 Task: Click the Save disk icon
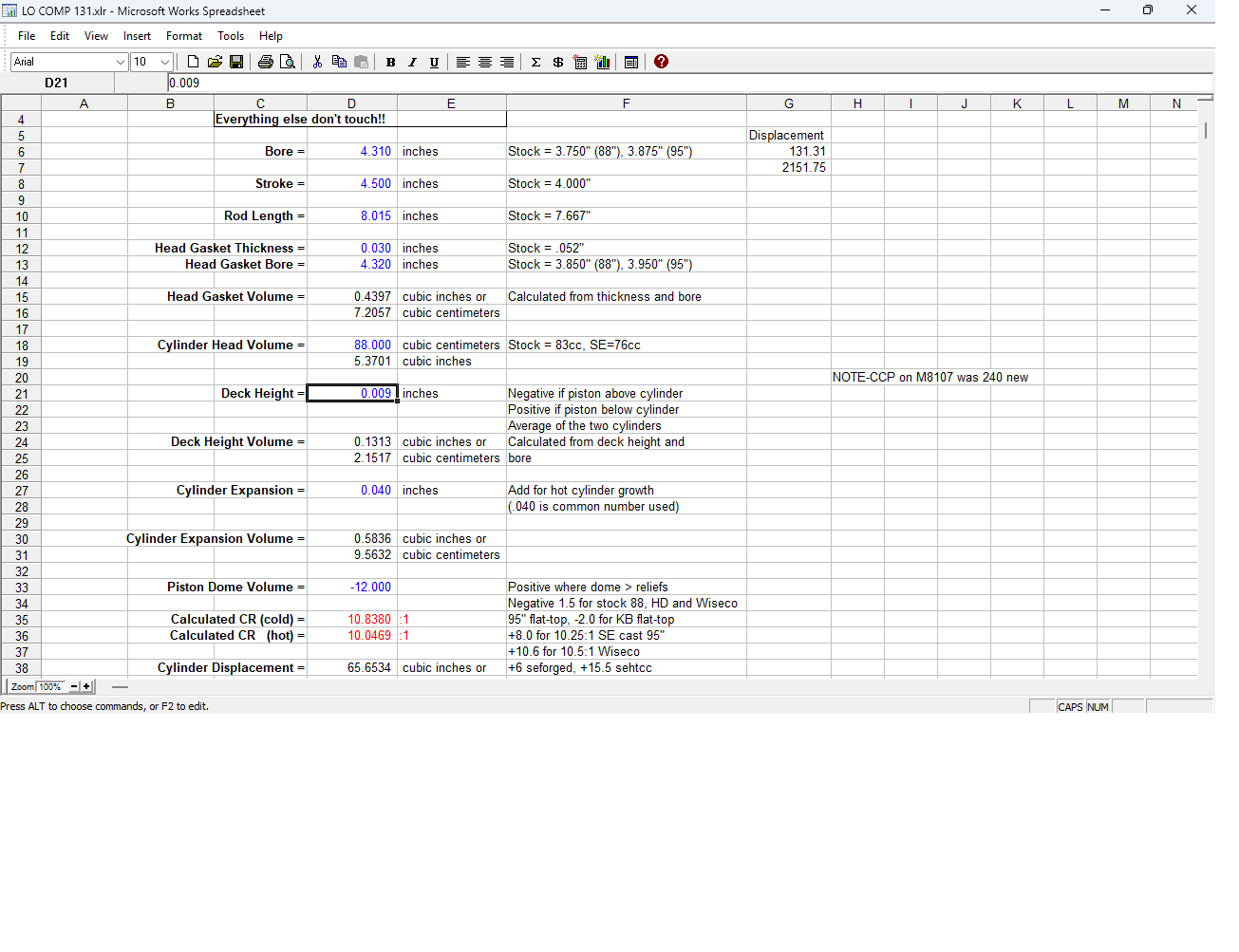pyautogui.click(x=236, y=62)
